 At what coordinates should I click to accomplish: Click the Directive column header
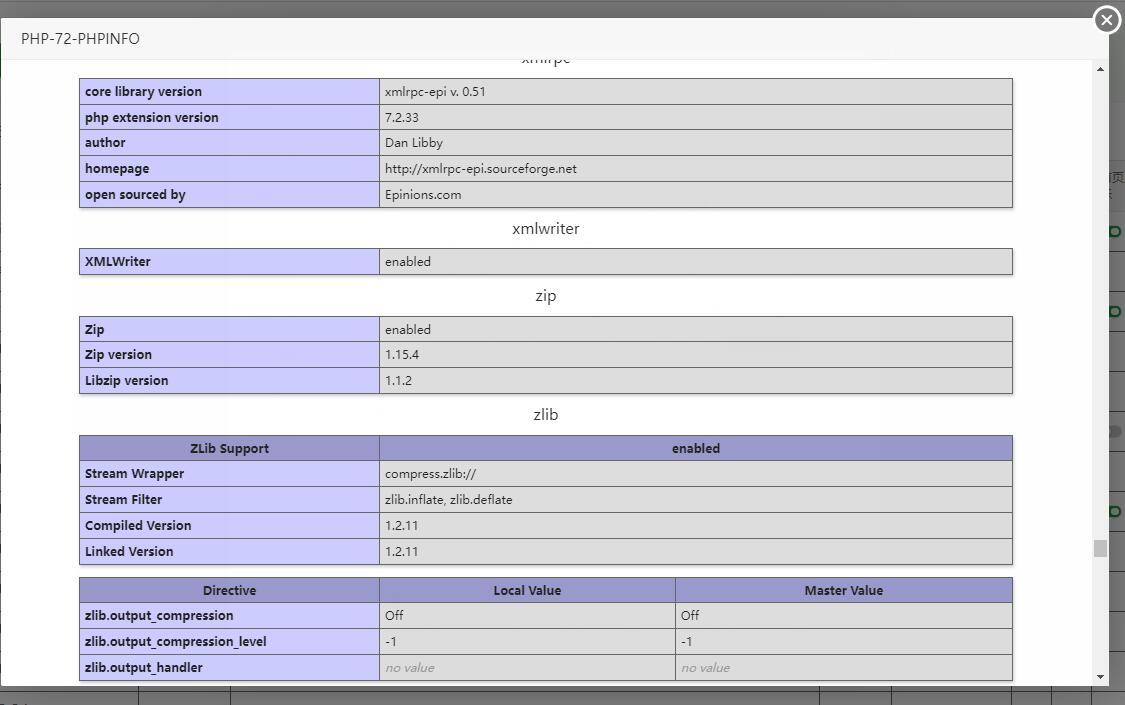click(x=229, y=591)
